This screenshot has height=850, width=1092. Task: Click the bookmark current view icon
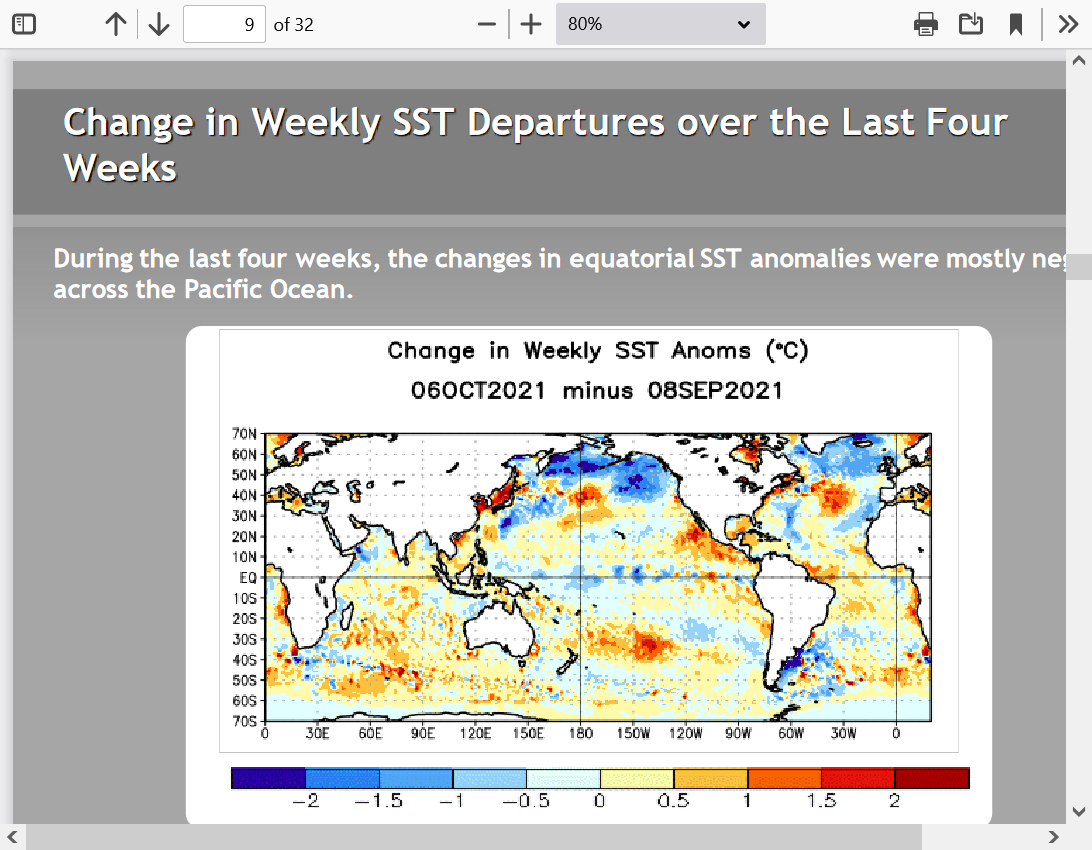(x=1016, y=24)
